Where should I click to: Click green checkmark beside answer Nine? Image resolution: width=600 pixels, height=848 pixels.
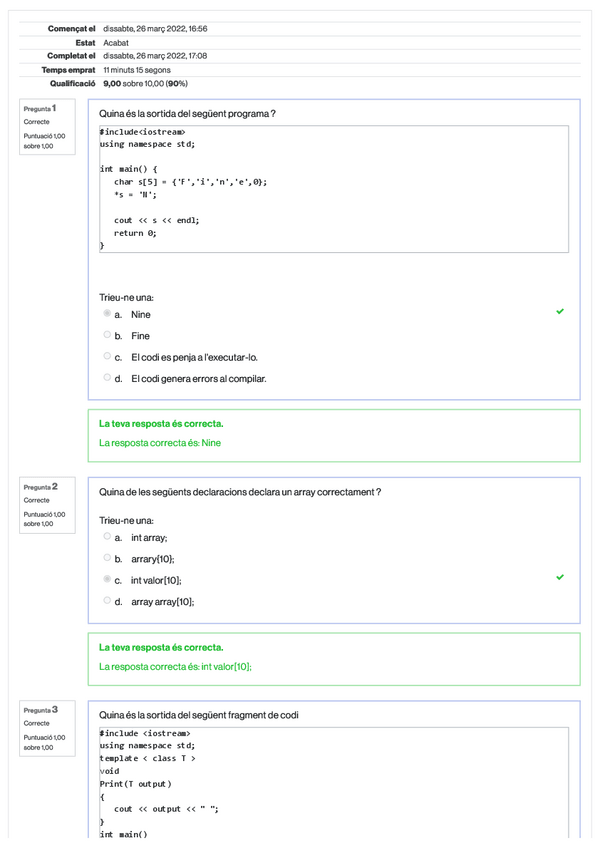[x=560, y=312]
